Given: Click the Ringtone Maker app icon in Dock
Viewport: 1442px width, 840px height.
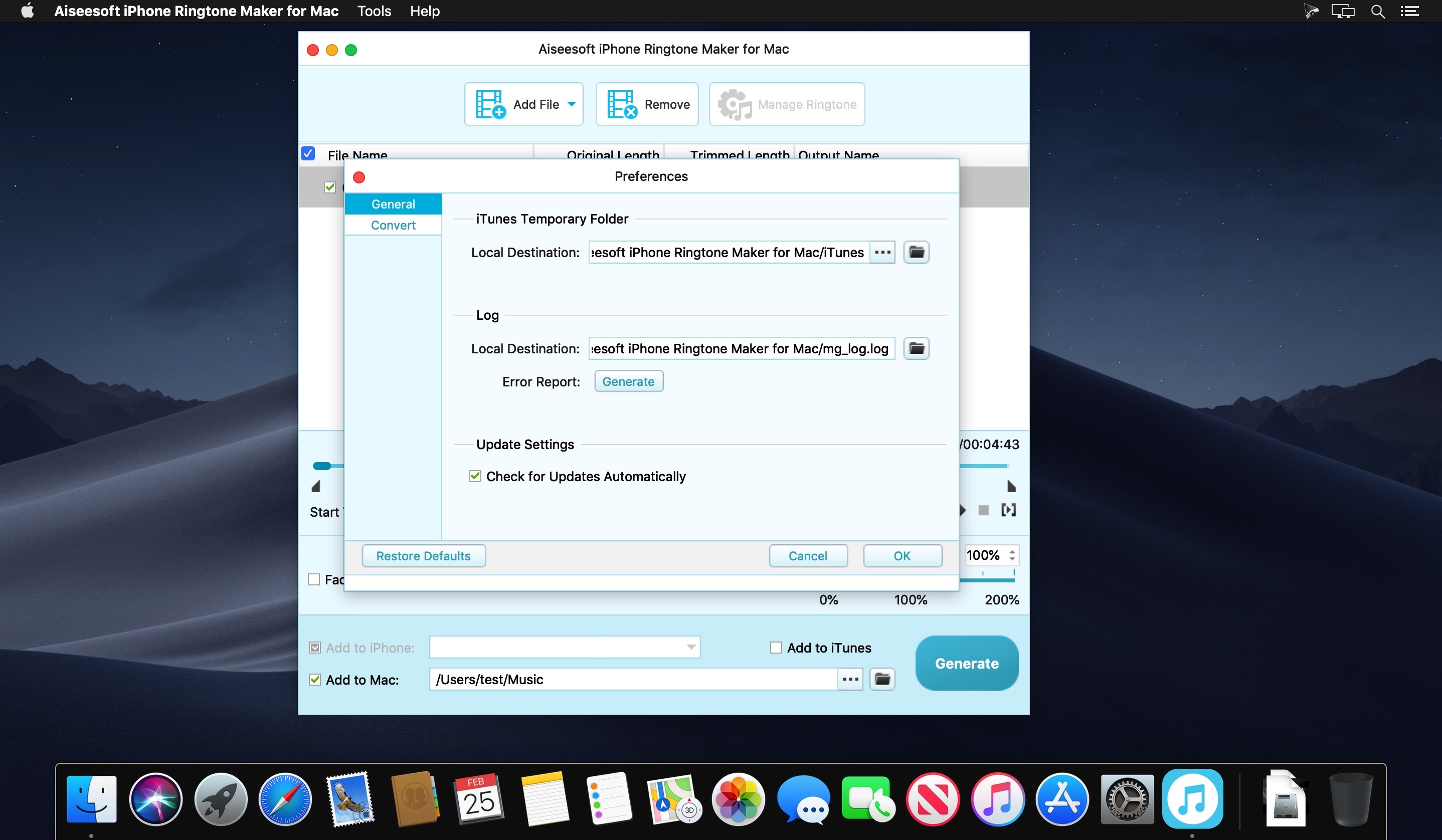Looking at the screenshot, I should point(1192,799).
